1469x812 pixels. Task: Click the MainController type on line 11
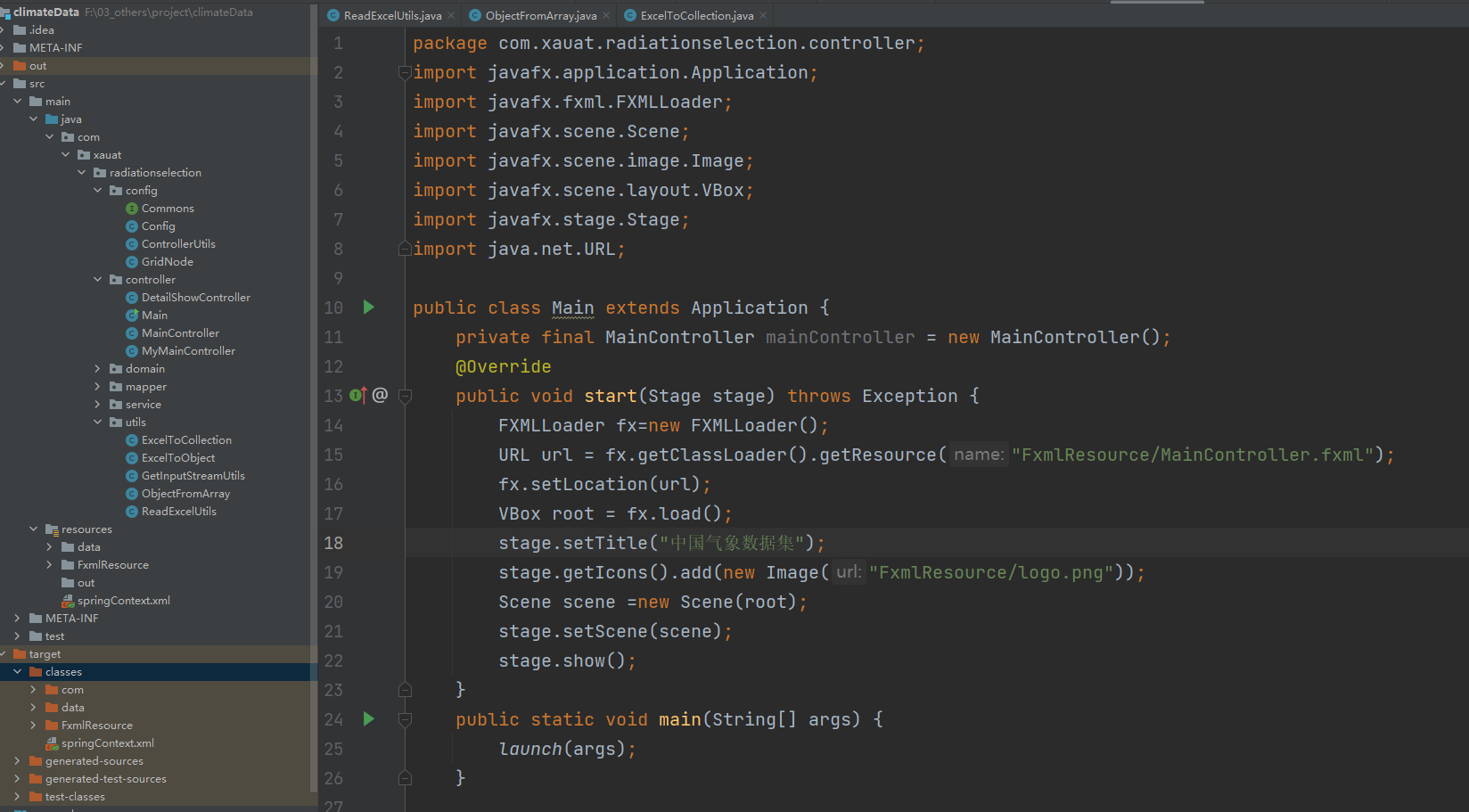tap(679, 337)
